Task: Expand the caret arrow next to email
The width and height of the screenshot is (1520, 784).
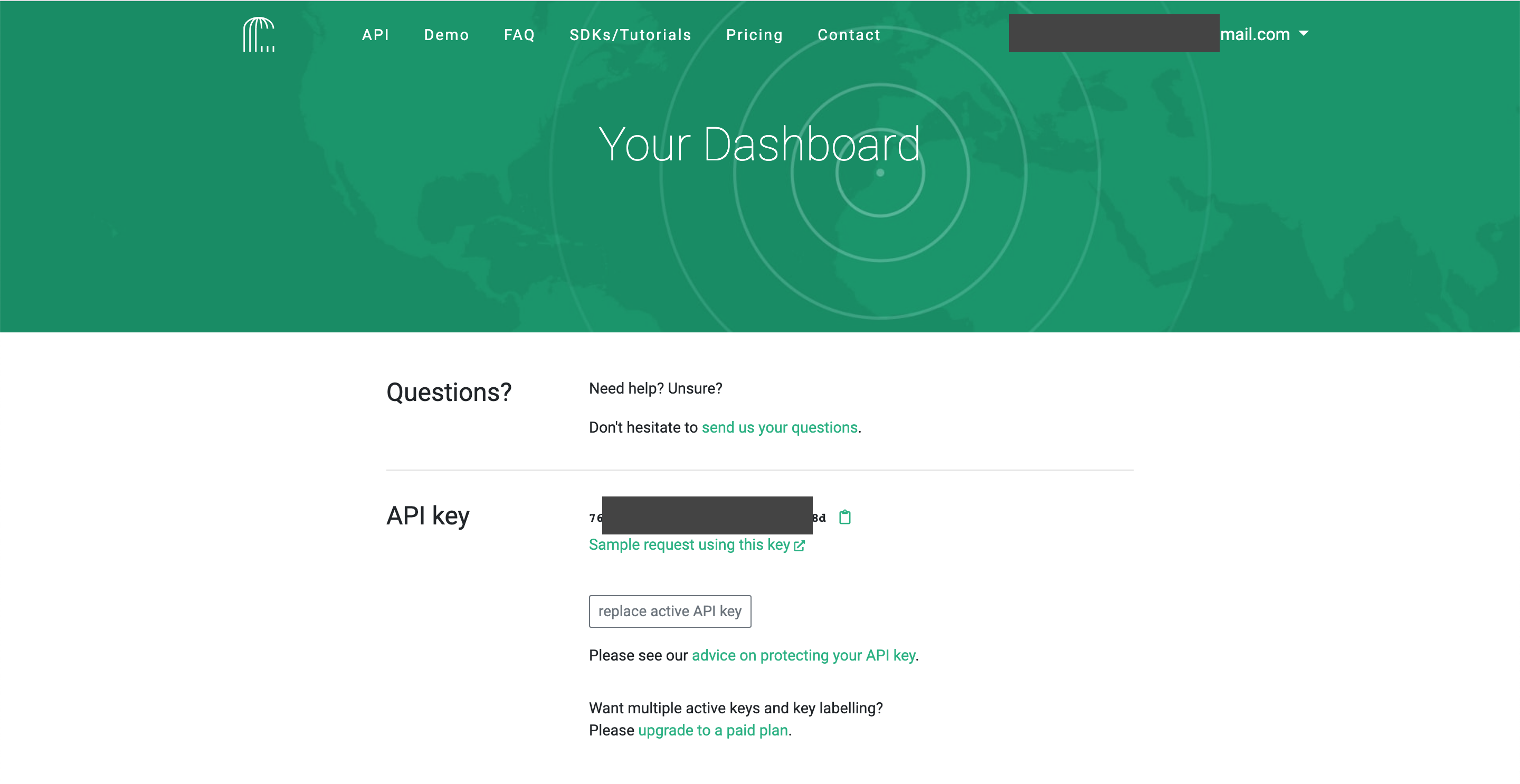Action: [x=1304, y=34]
